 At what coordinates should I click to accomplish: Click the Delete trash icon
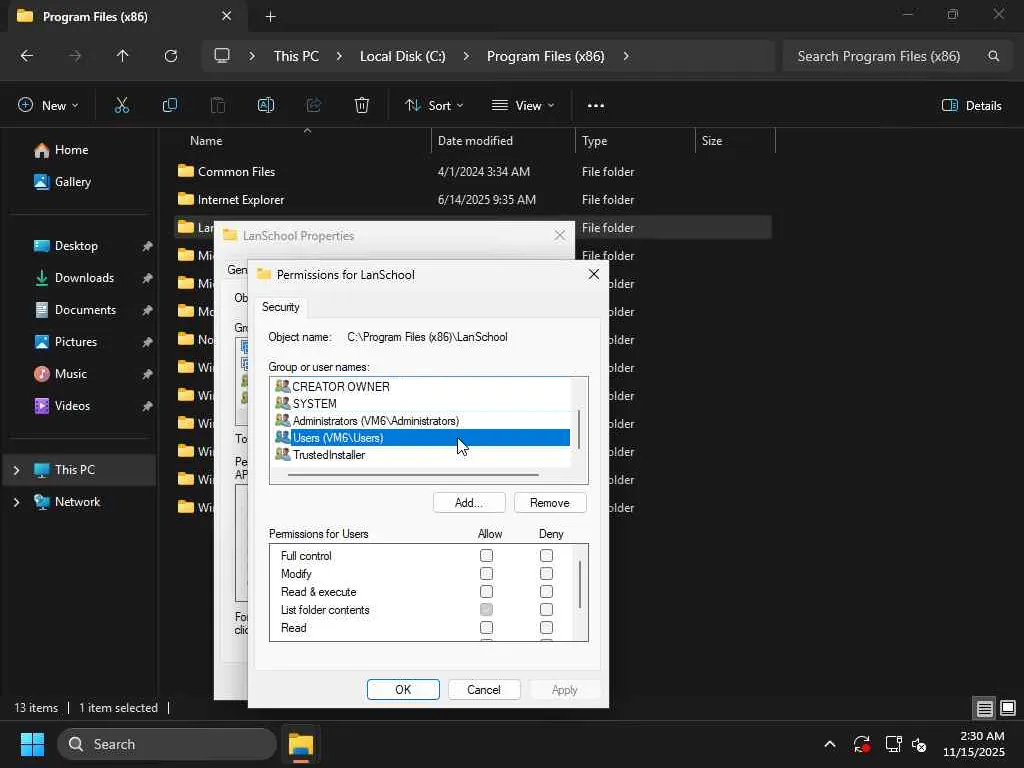click(x=362, y=105)
